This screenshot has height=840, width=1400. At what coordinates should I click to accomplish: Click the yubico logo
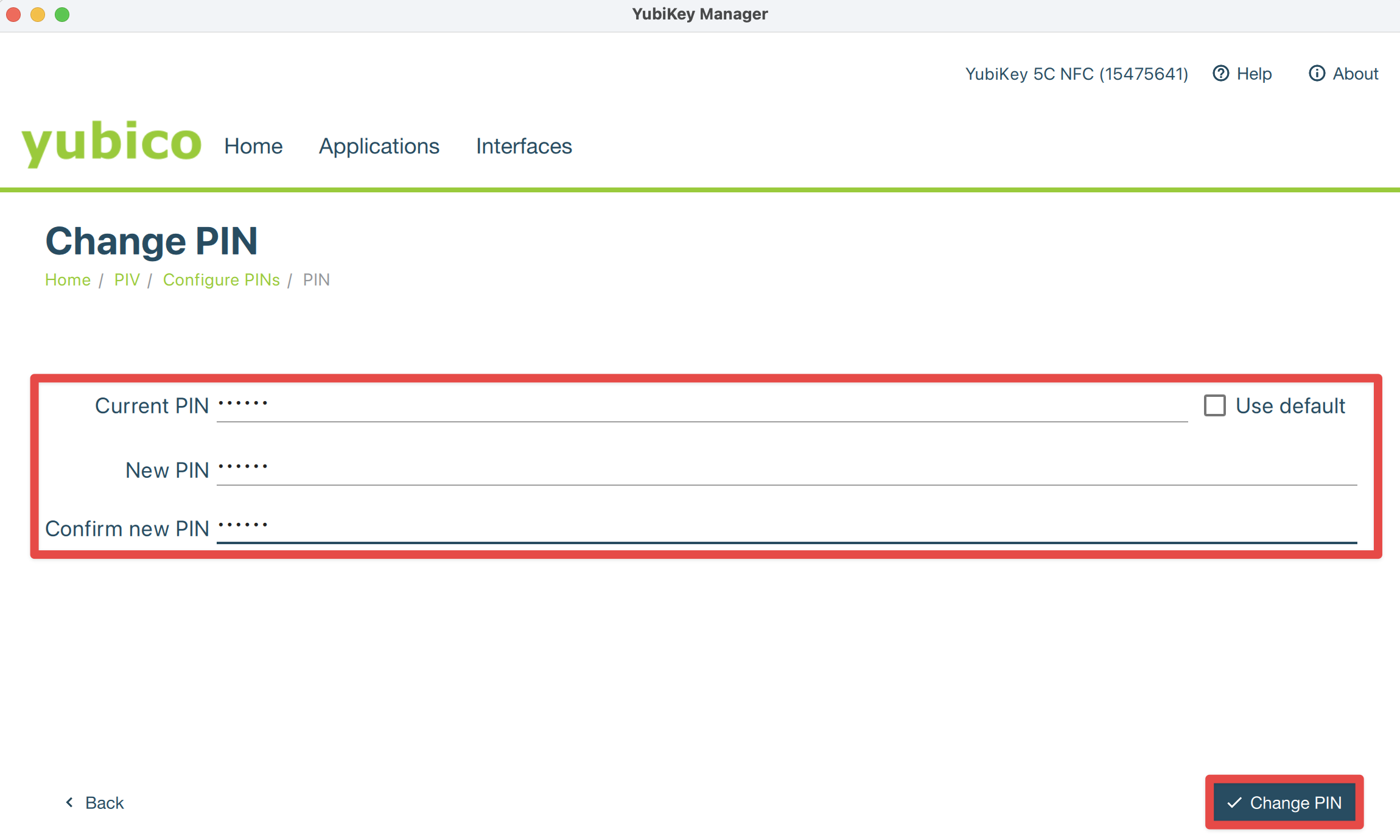111,144
